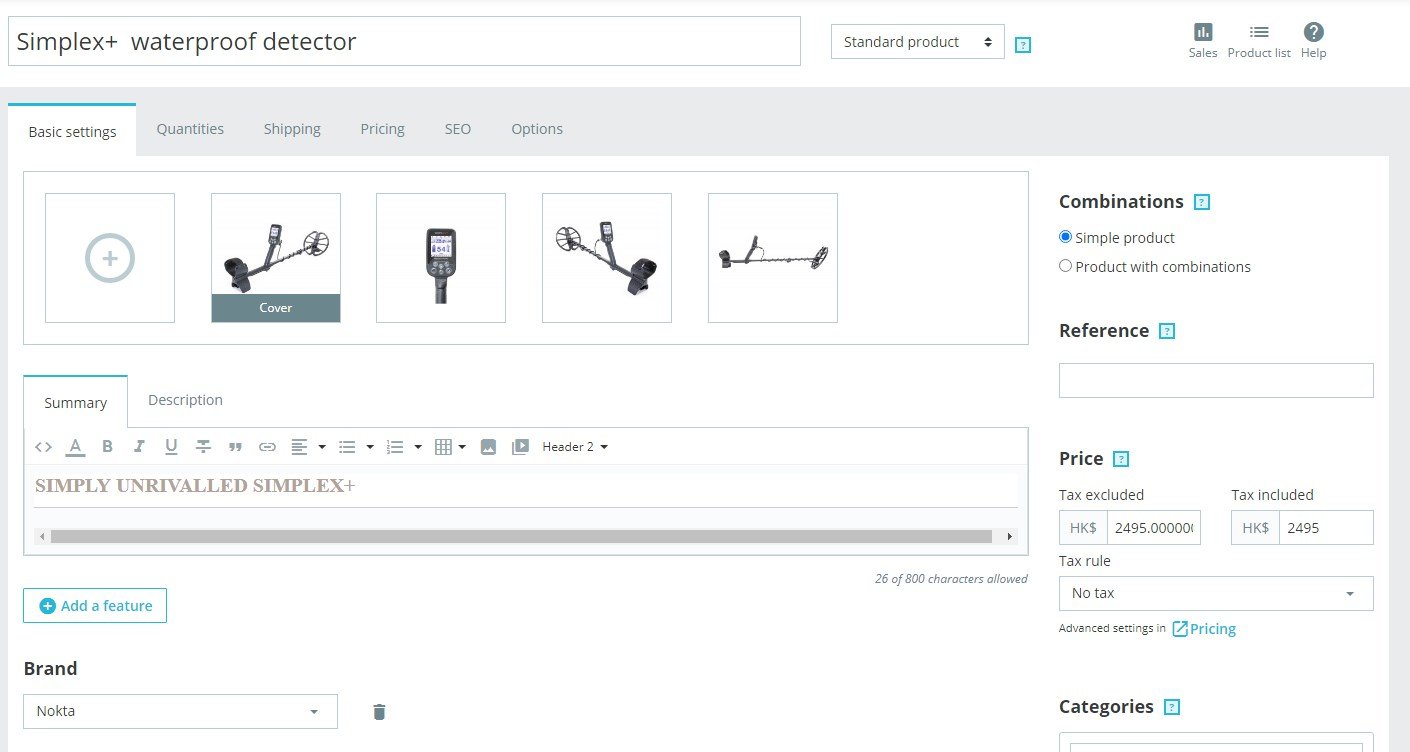This screenshot has width=1410, height=752.
Task: Insert media video in summary editor
Action: (520, 447)
